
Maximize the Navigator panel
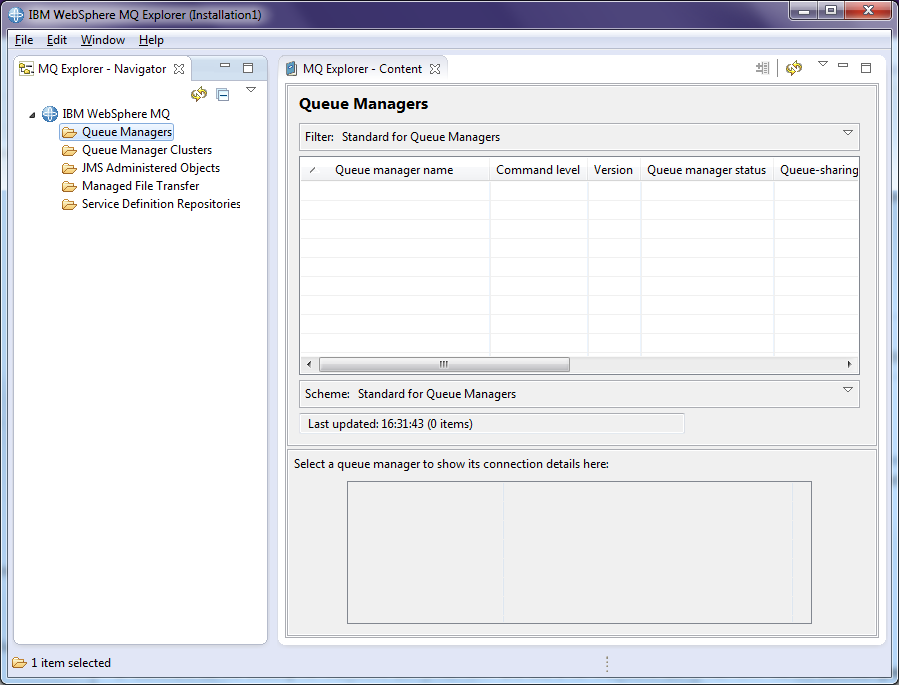coord(248,68)
